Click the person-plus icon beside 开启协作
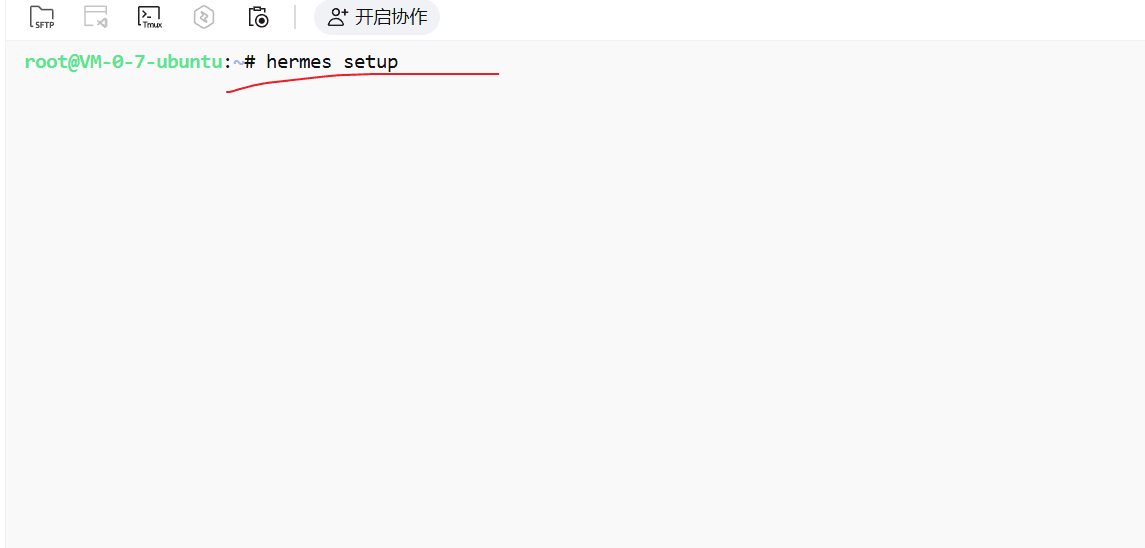 click(x=337, y=17)
